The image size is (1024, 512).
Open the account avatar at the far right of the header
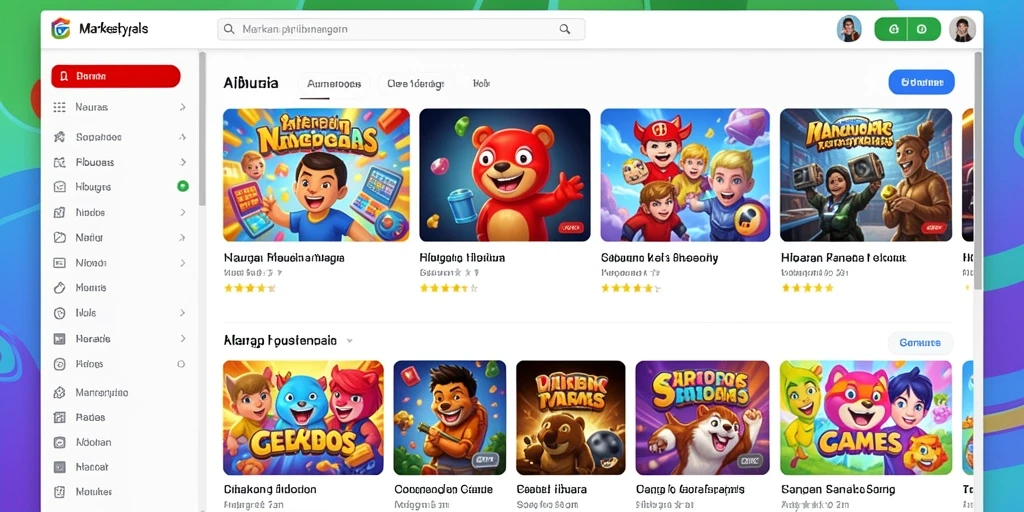(x=962, y=29)
